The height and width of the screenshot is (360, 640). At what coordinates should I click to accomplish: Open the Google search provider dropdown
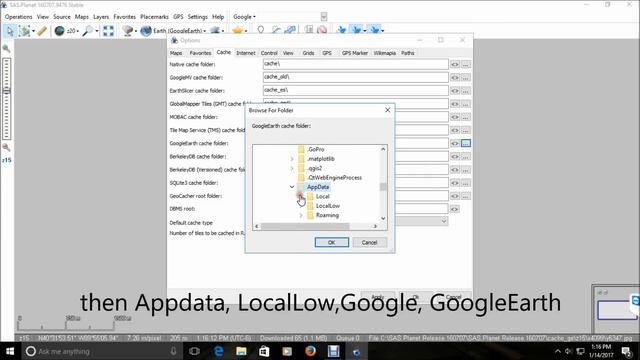[x=244, y=17]
